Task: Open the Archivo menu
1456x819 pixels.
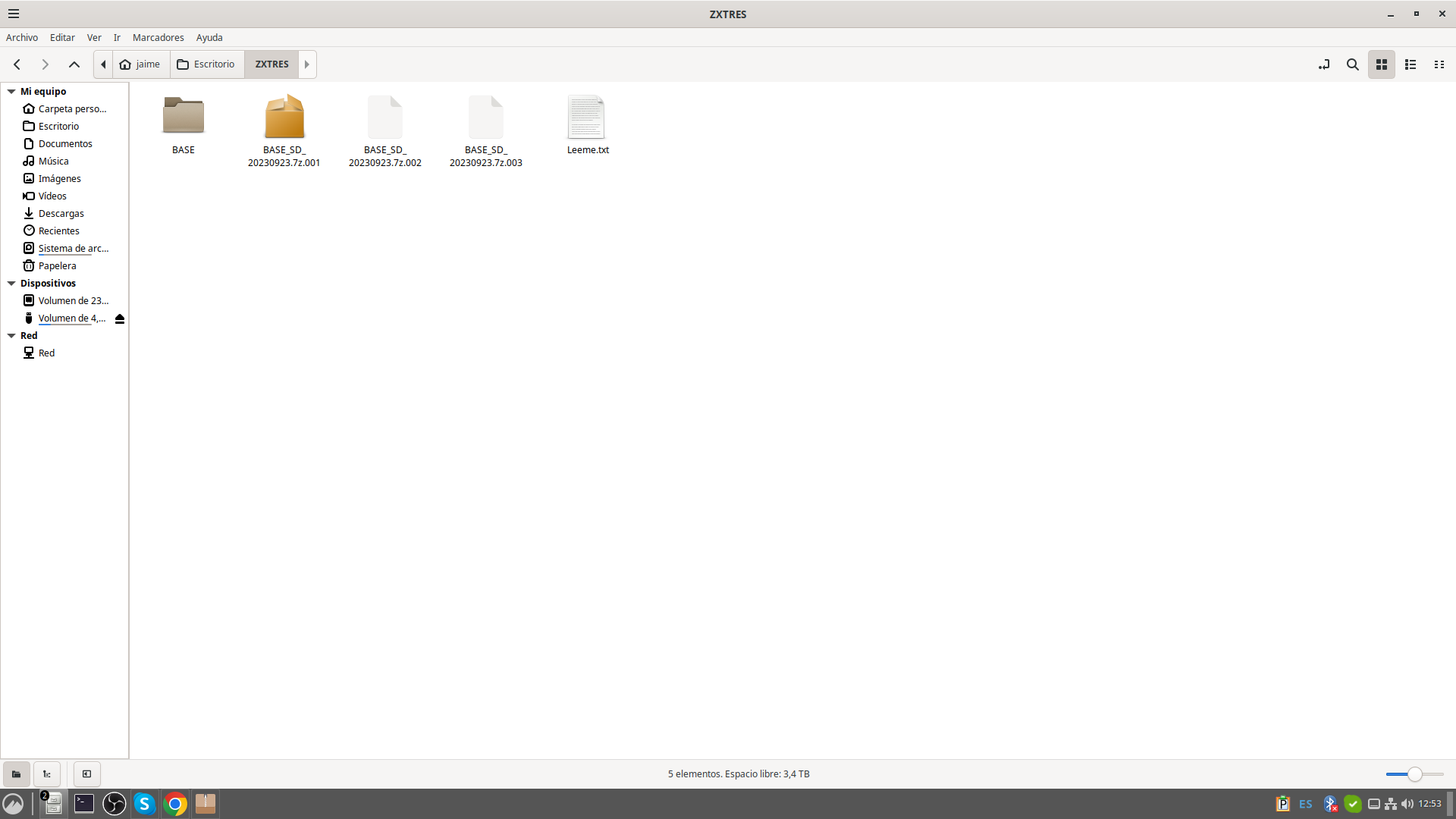Action: pyautogui.click(x=22, y=37)
